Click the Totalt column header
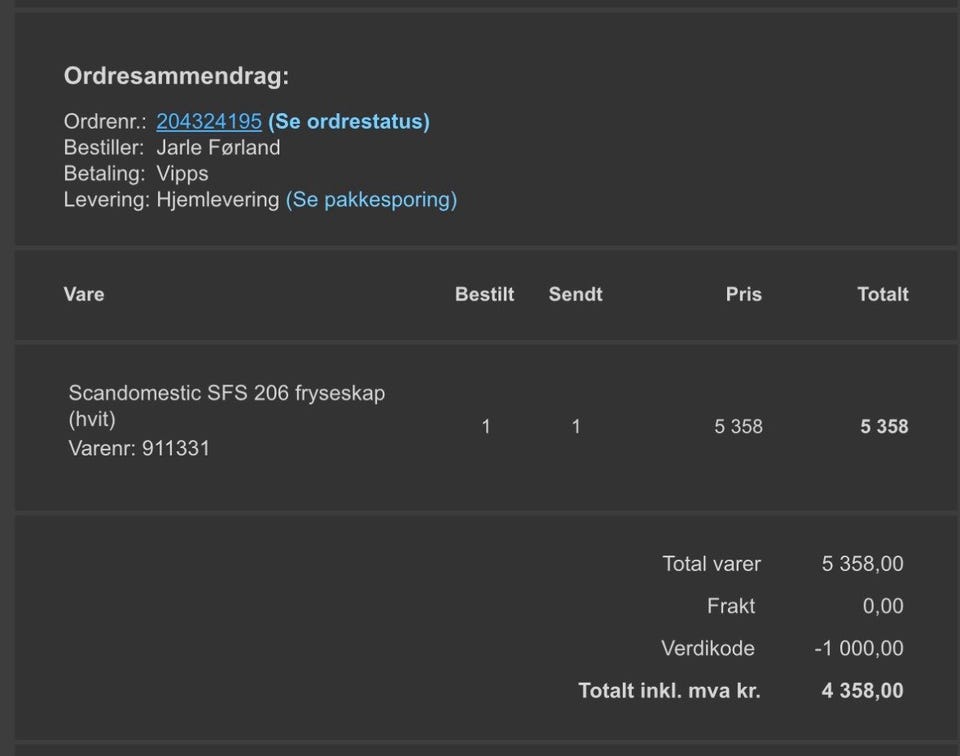 point(883,294)
